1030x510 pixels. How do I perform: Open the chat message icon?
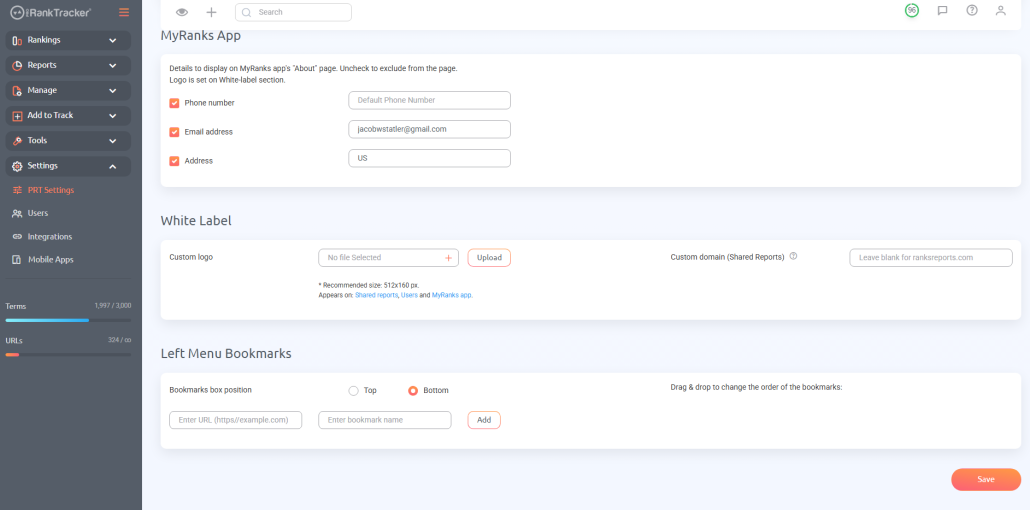pyautogui.click(x=943, y=11)
